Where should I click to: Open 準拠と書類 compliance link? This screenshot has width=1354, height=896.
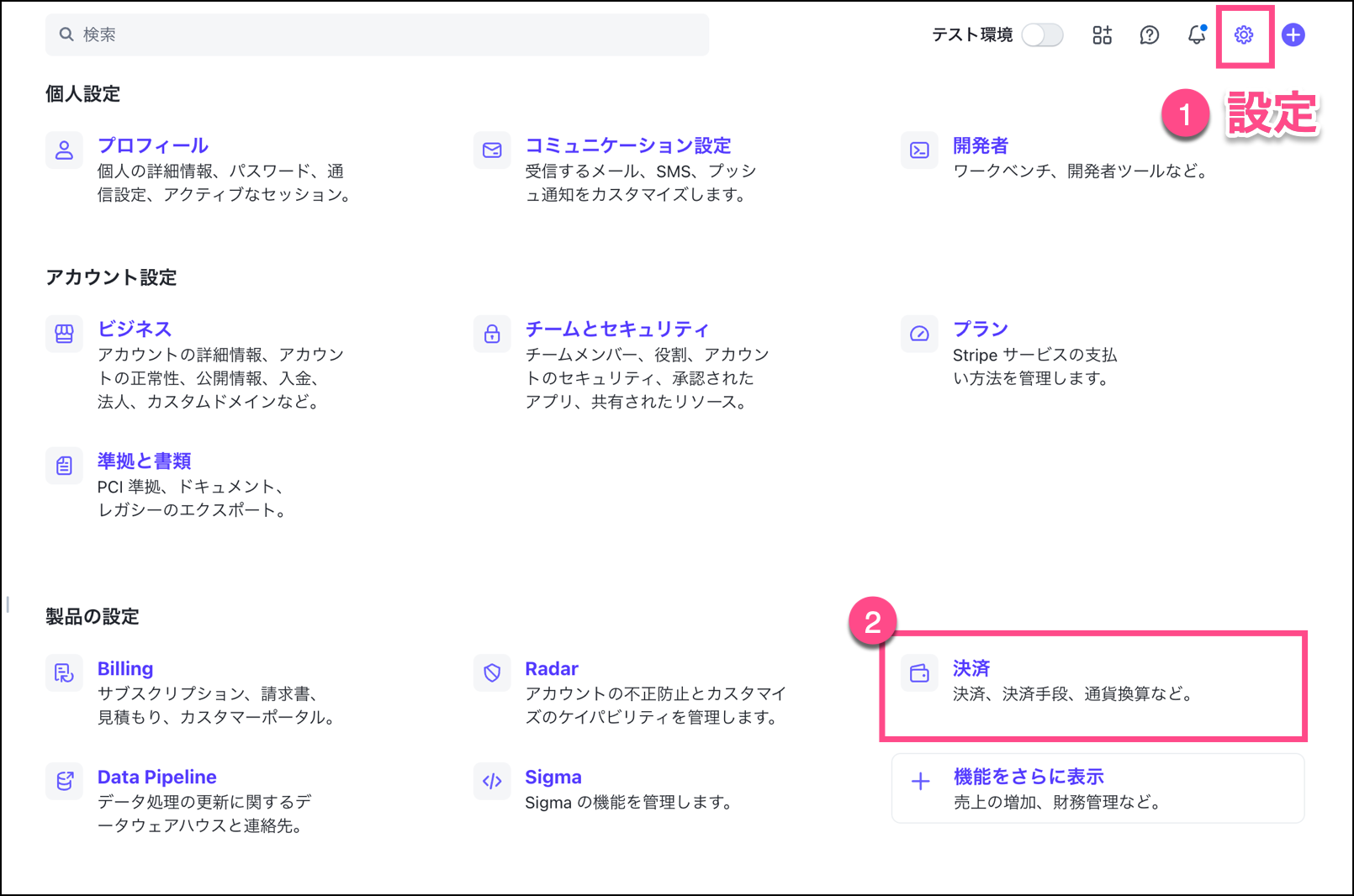(x=144, y=461)
